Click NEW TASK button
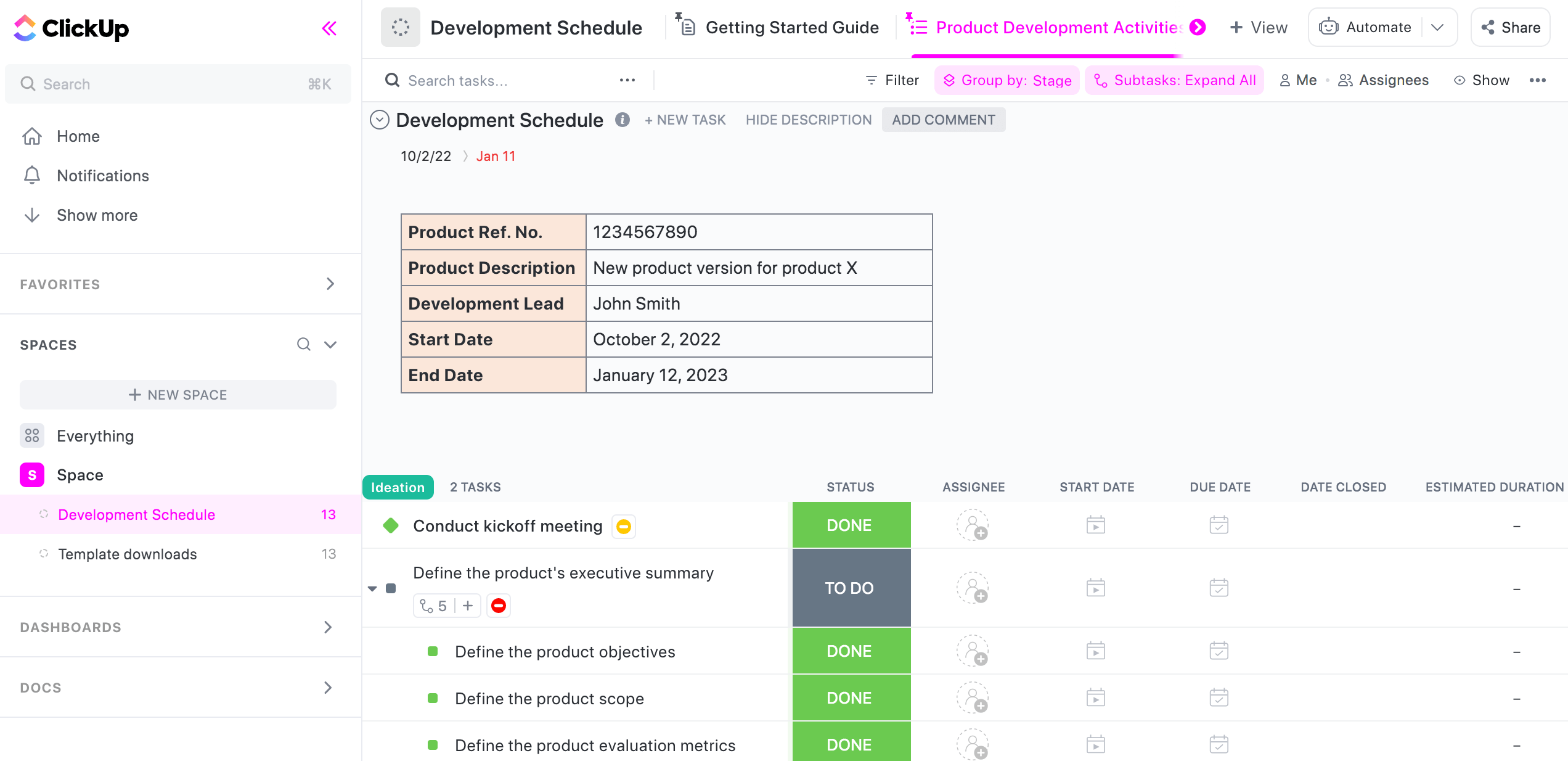 coord(684,119)
